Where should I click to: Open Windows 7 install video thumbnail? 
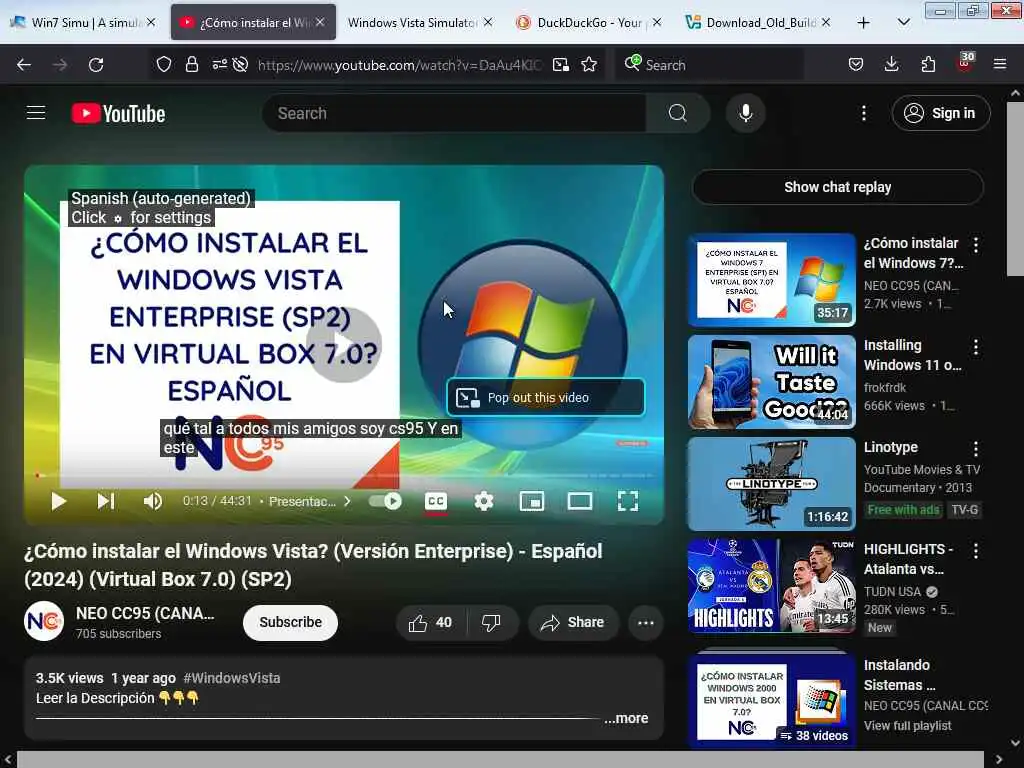[x=771, y=280]
